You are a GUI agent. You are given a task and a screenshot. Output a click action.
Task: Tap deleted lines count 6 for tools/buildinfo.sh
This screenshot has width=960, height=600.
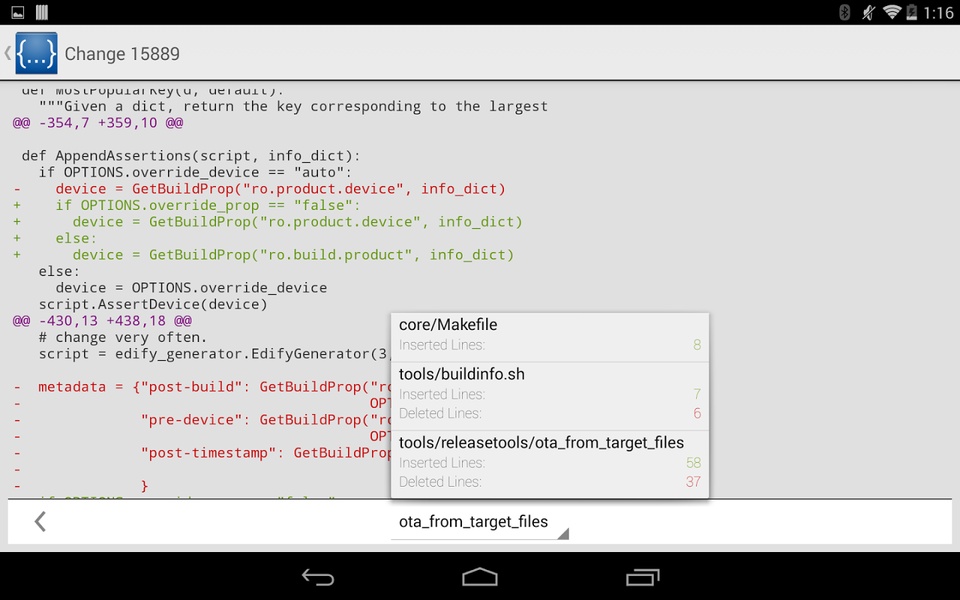(x=697, y=413)
